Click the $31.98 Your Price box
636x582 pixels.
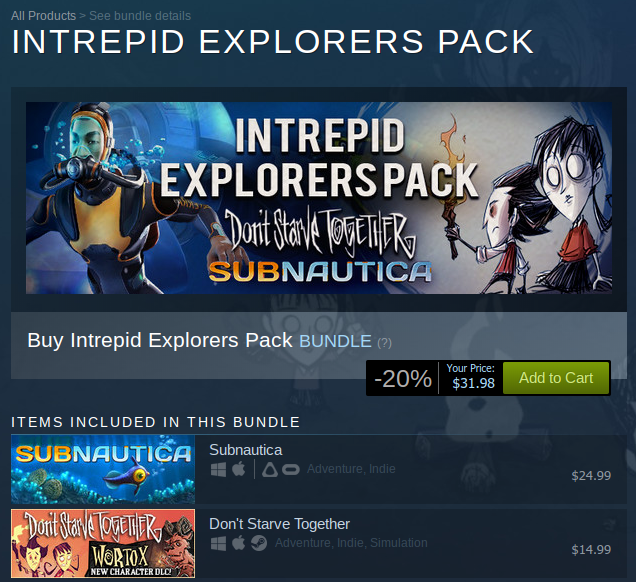pyautogui.click(x=471, y=378)
